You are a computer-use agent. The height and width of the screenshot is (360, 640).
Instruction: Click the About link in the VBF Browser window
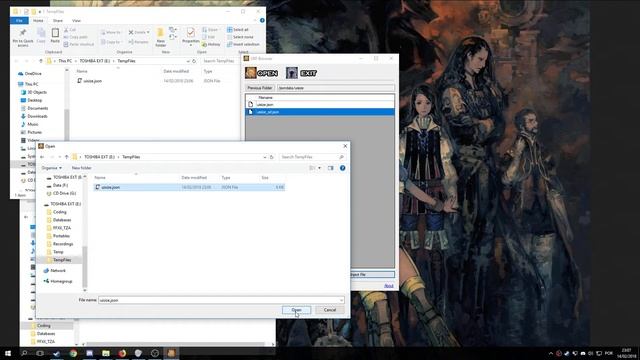(389, 286)
